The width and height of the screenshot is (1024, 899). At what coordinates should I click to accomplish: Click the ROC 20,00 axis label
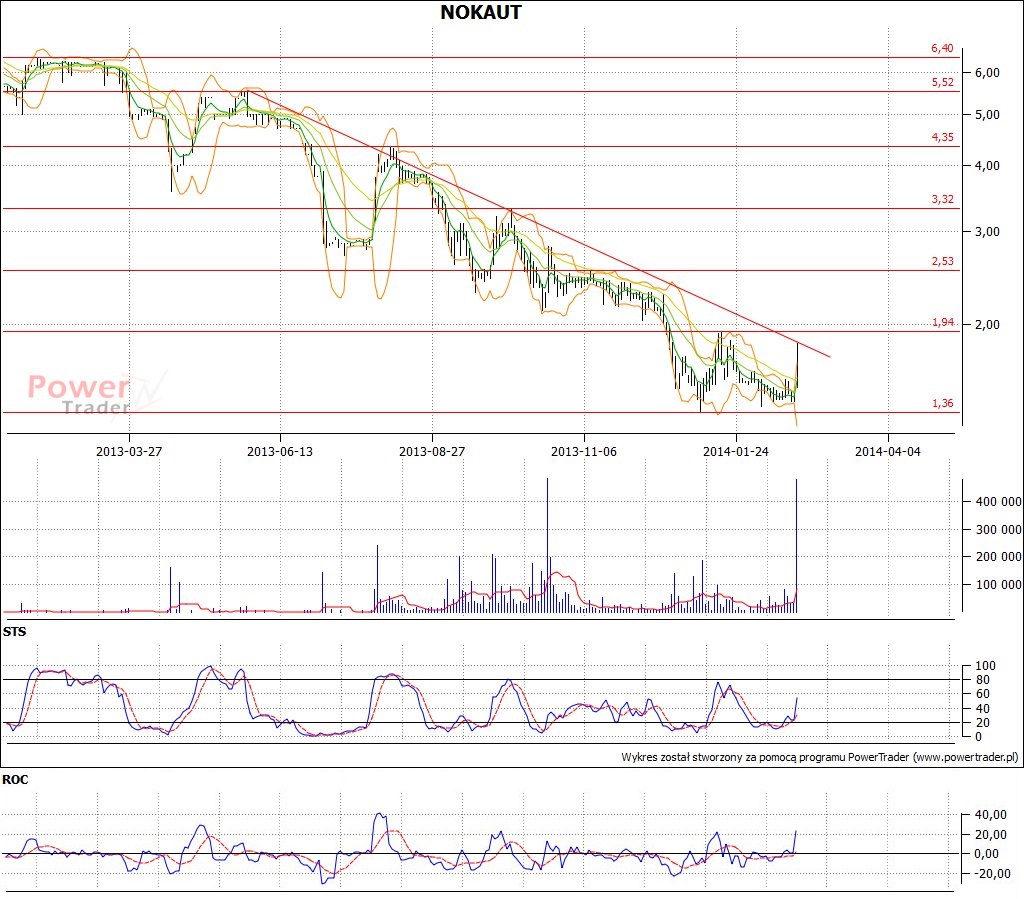(x=990, y=834)
